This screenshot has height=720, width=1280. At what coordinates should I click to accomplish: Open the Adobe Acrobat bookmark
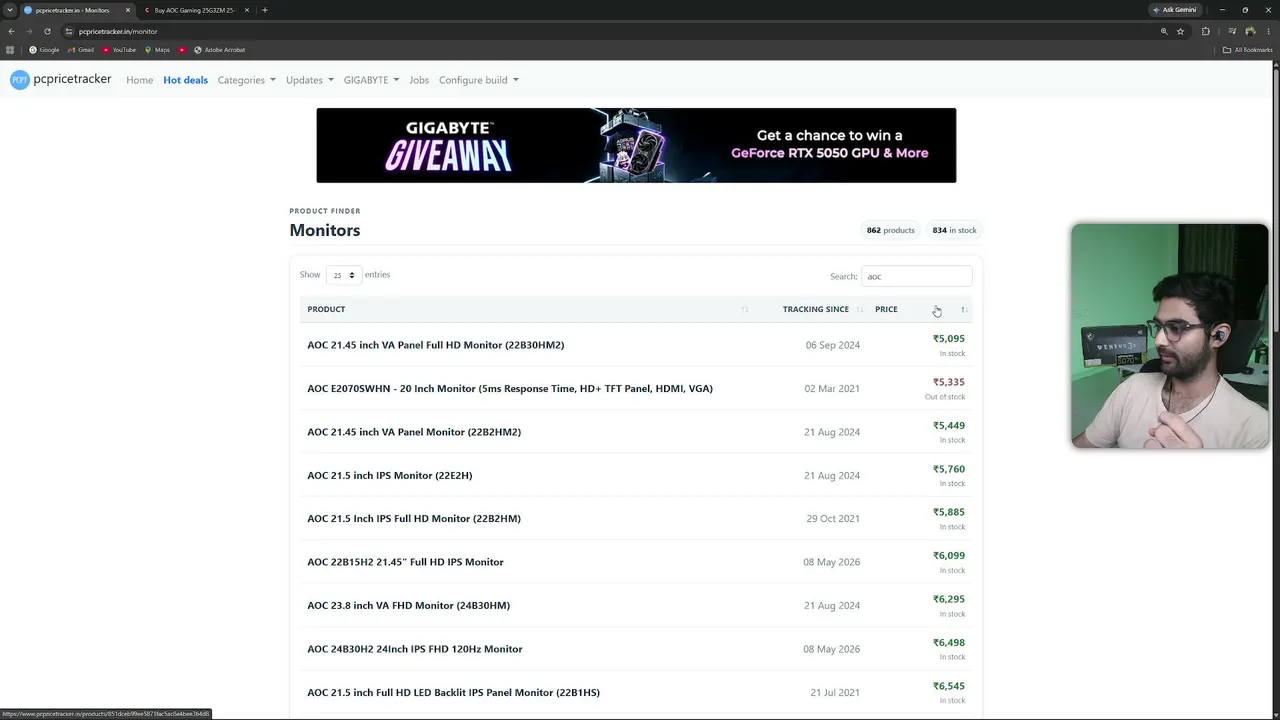(x=219, y=50)
